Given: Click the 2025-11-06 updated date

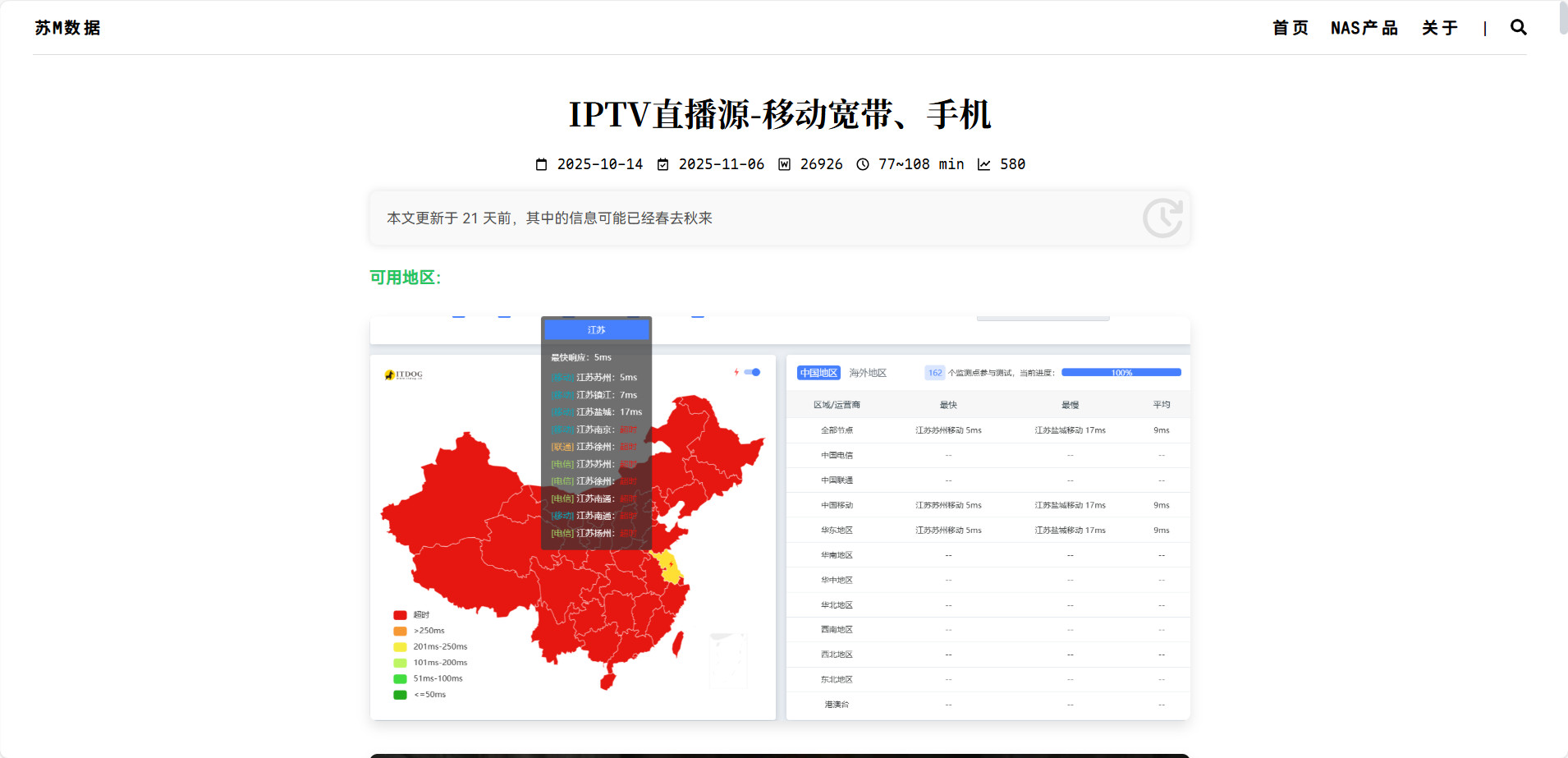Looking at the screenshot, I should click(722, 164).
